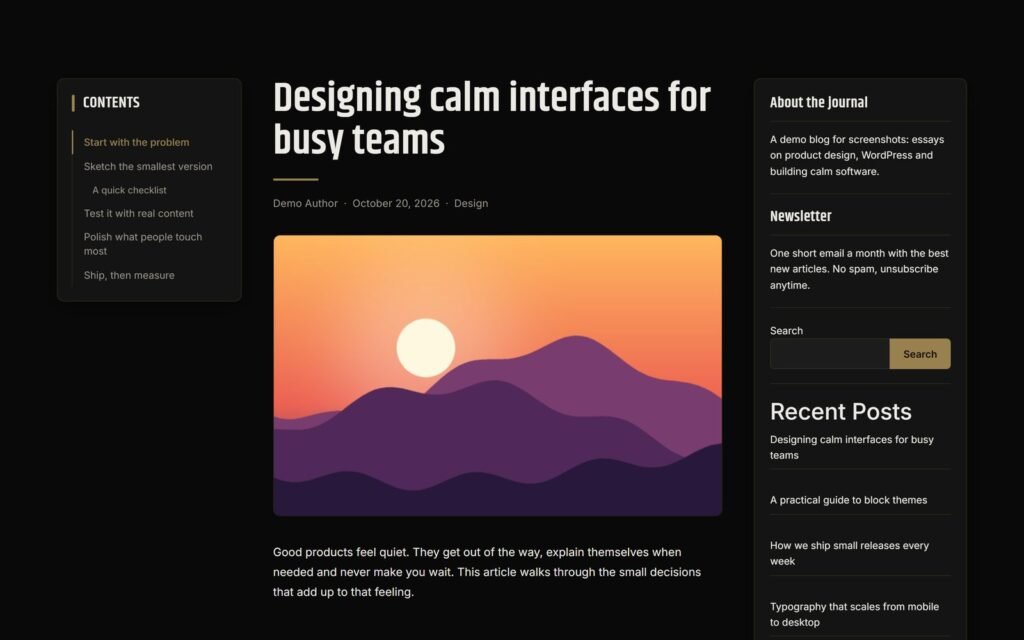Open 'A practical guide to block themes'
The image size is (1024, 640).
[848, 500]
